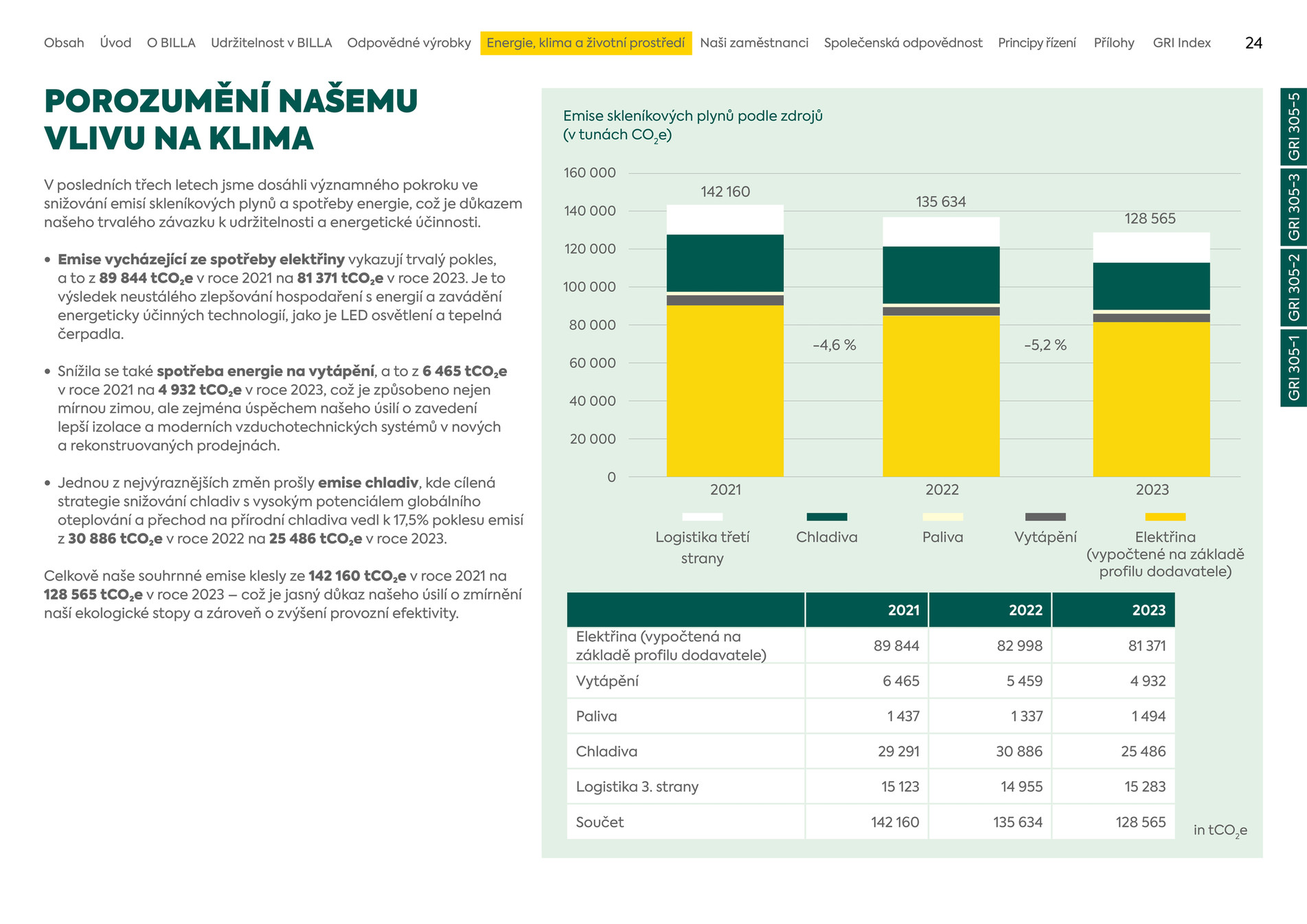Select the GRI 305-3 side tab
Image resolution: width=1307 pixels, height=924 pixels.
point(1293,207)
